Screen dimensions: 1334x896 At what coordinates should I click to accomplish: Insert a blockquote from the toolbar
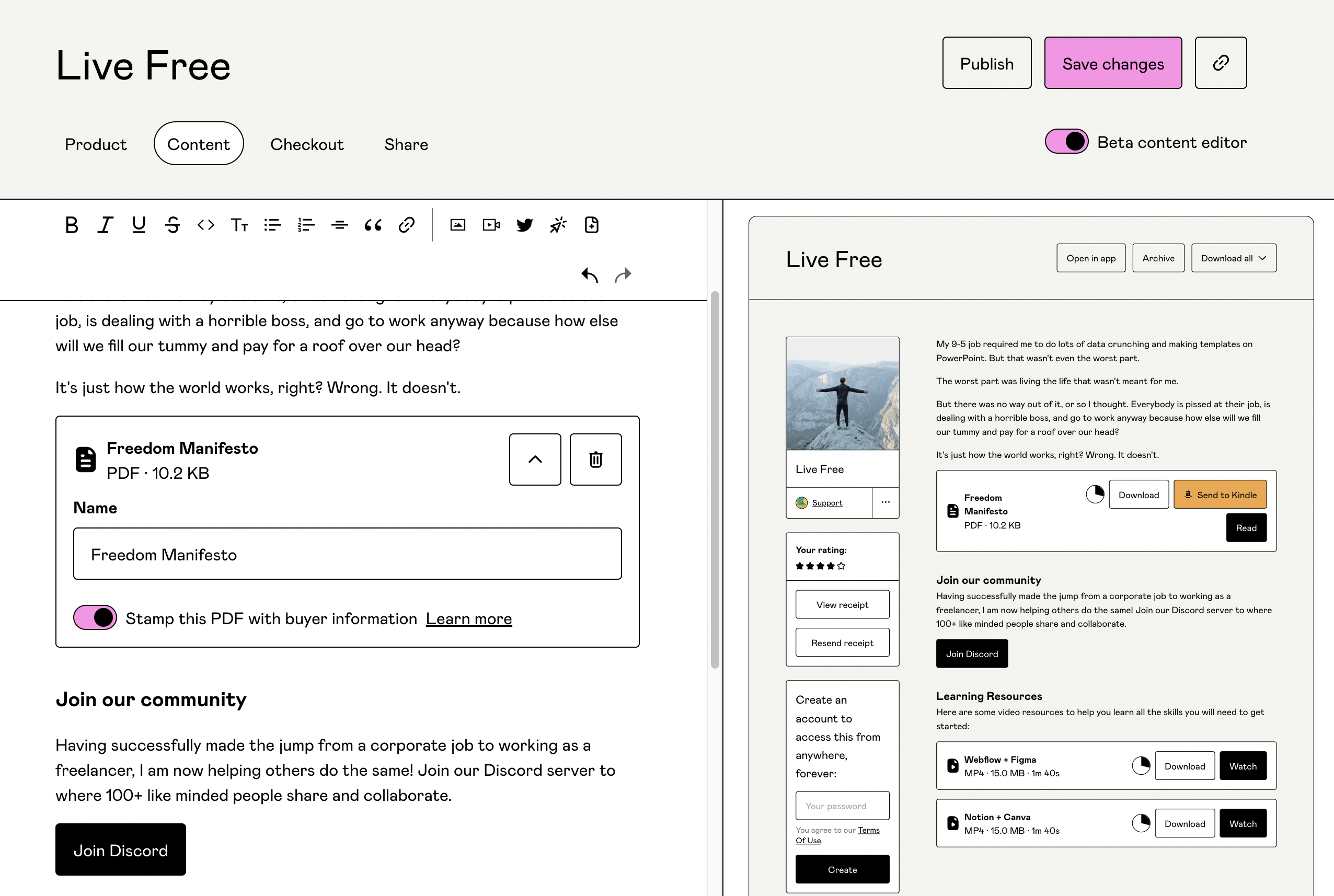(x=373, y=225)
